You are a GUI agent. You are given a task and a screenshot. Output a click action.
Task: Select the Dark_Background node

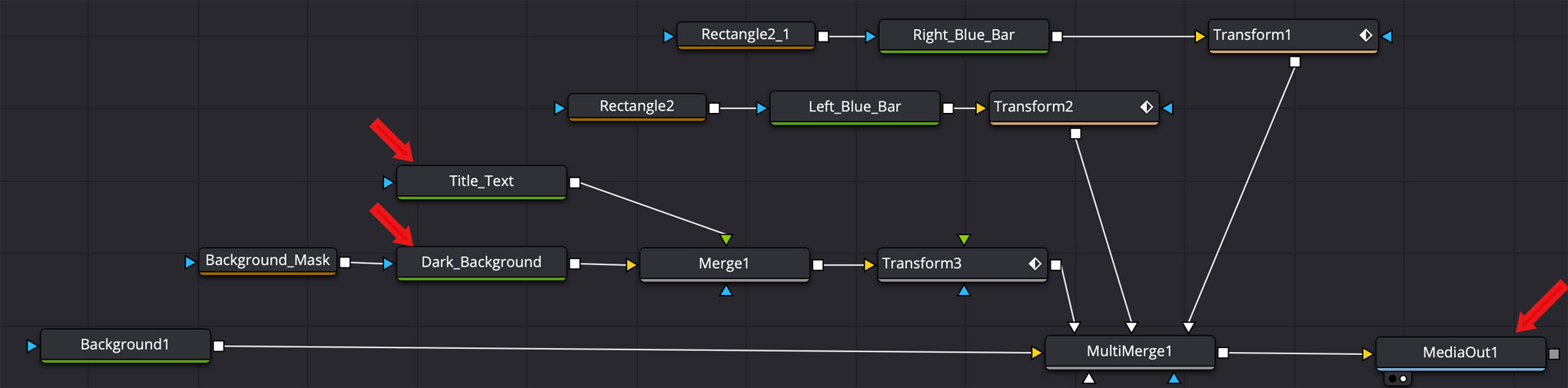(x=481, y=263)
